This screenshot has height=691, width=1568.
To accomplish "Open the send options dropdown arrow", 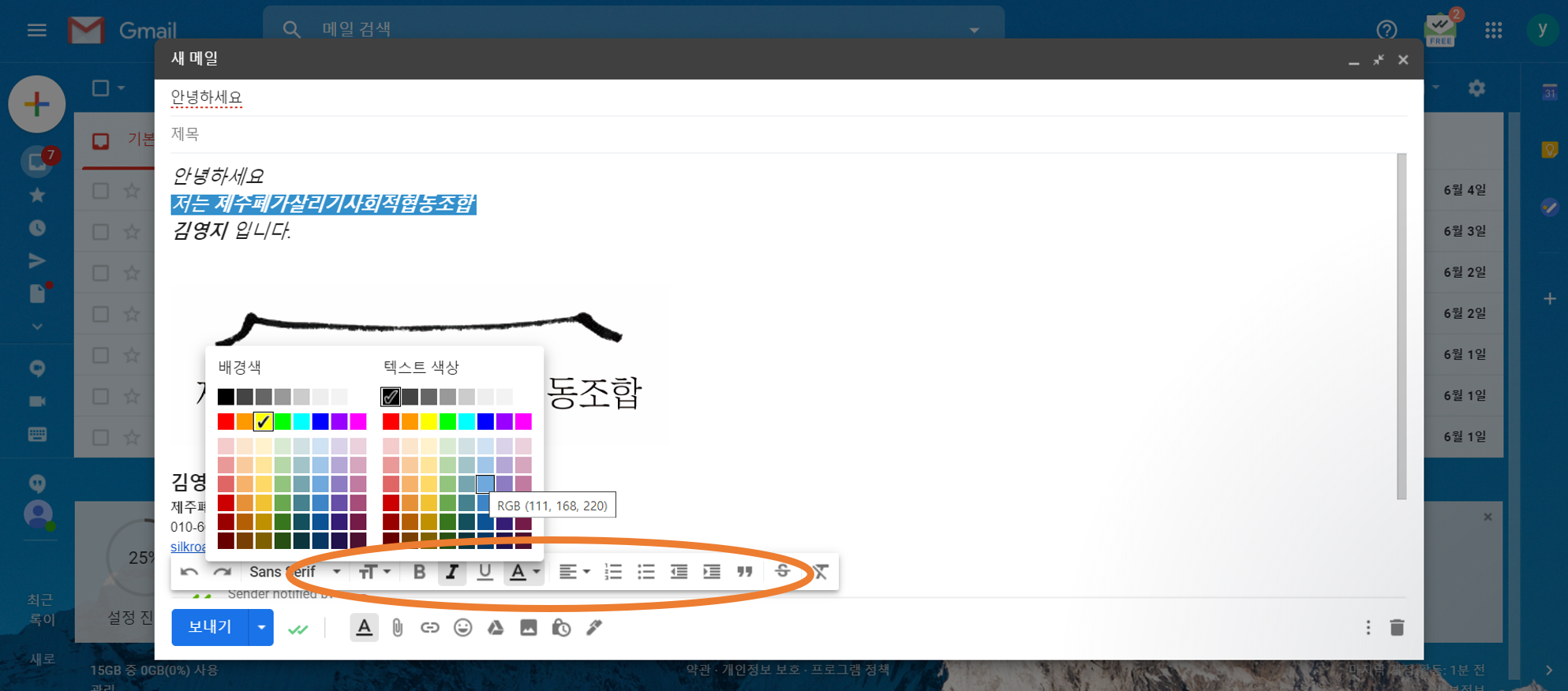I will click(261, 628).
